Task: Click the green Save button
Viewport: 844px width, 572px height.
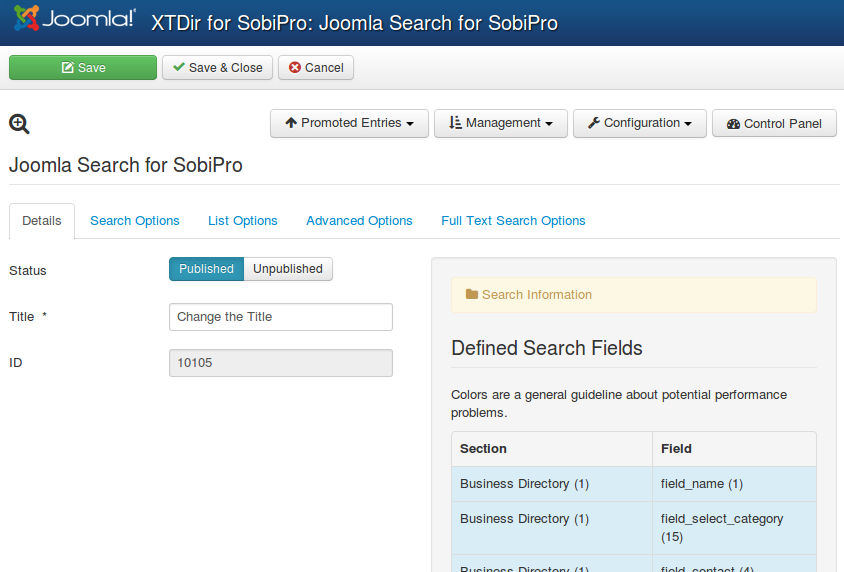Action: 83,67
